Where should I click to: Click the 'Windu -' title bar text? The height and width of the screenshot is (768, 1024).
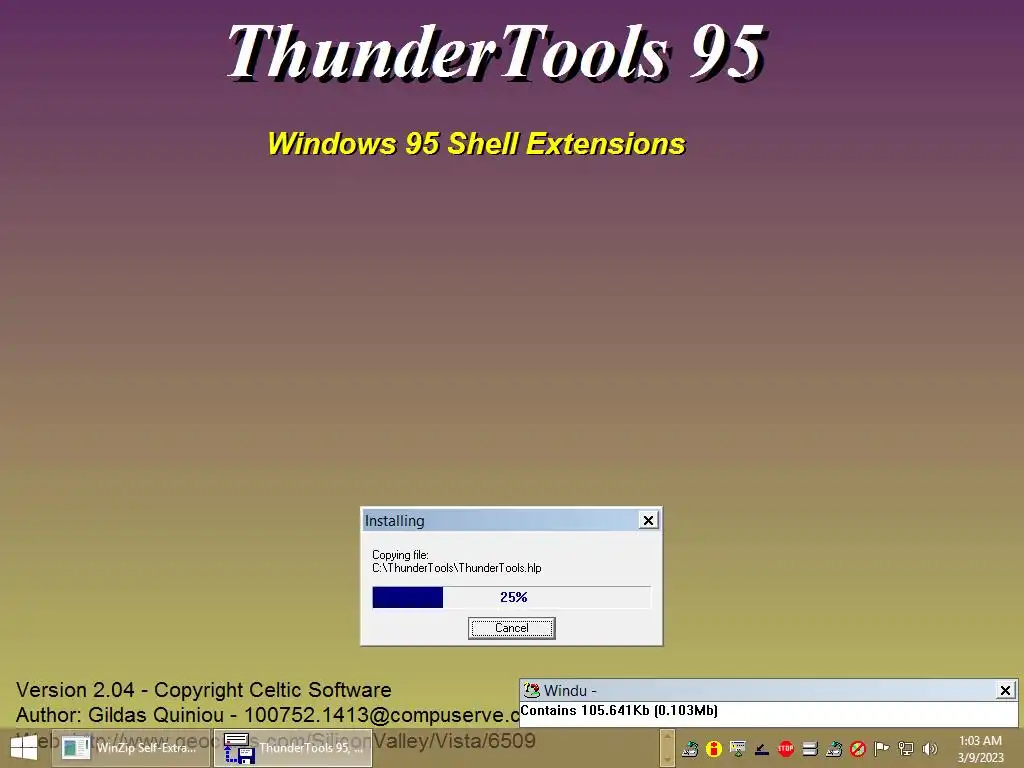click(569, 690)
